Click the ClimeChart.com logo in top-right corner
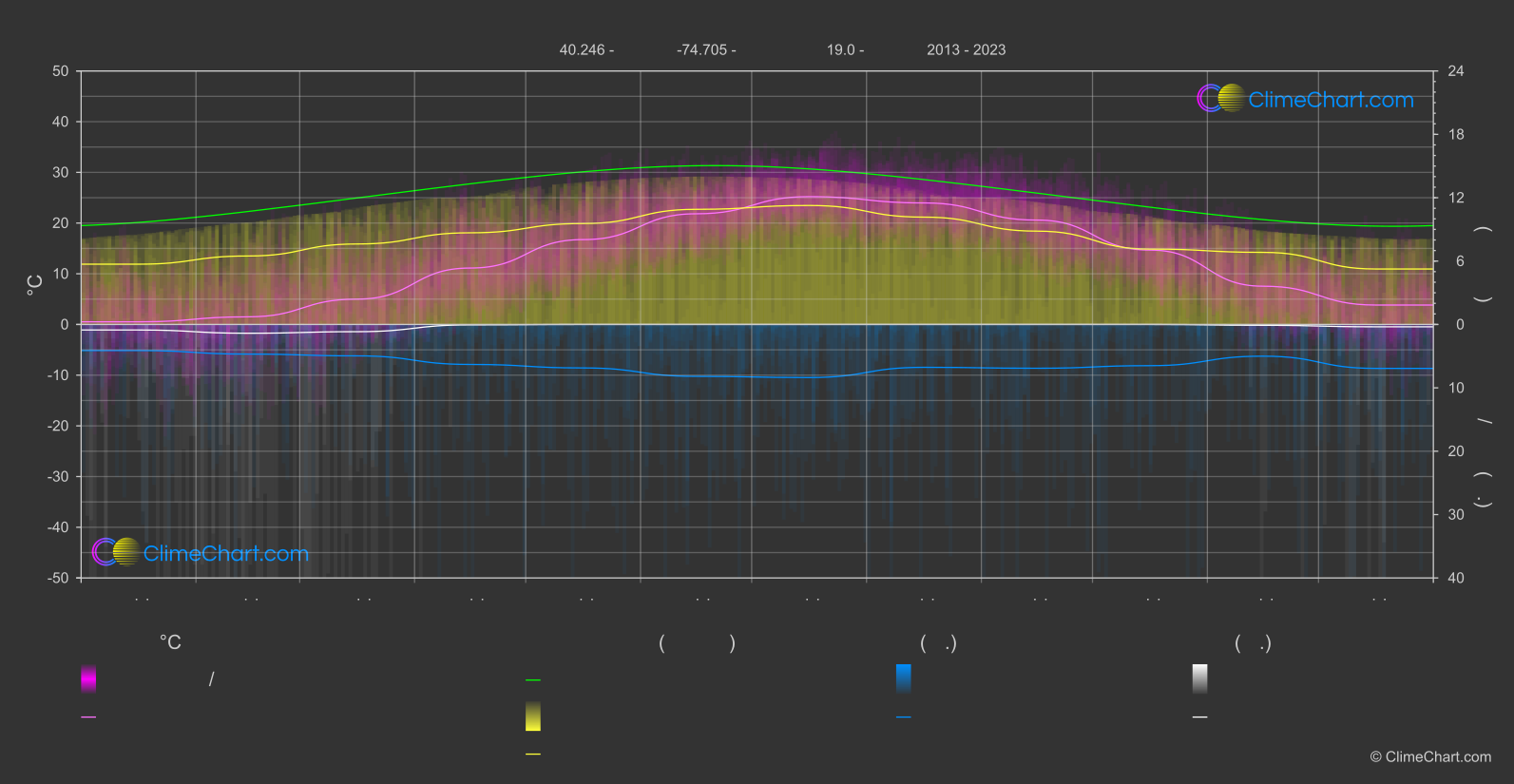The image size is (1514, 784). point(1305,99)
